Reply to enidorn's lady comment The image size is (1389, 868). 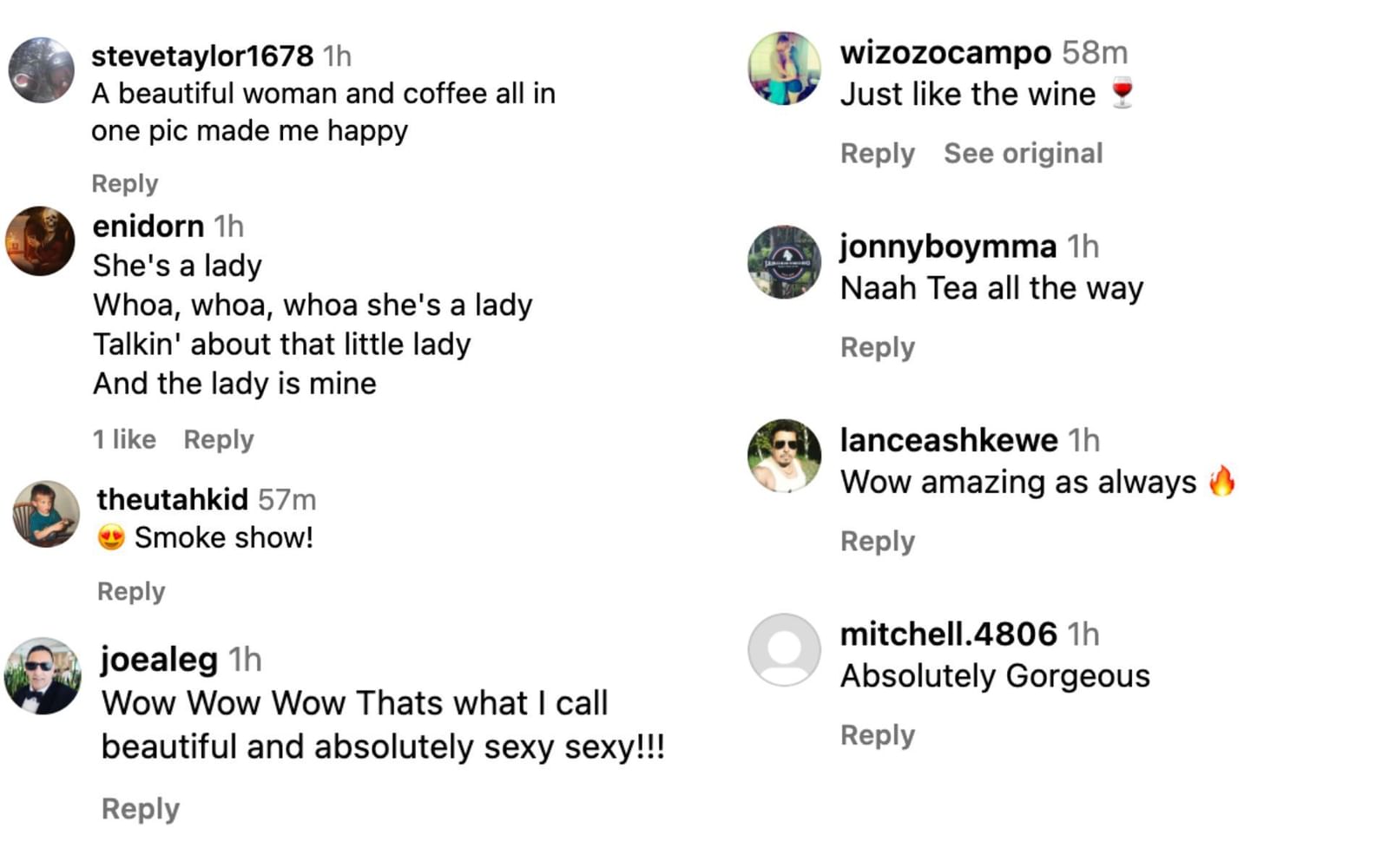[219, 440]
